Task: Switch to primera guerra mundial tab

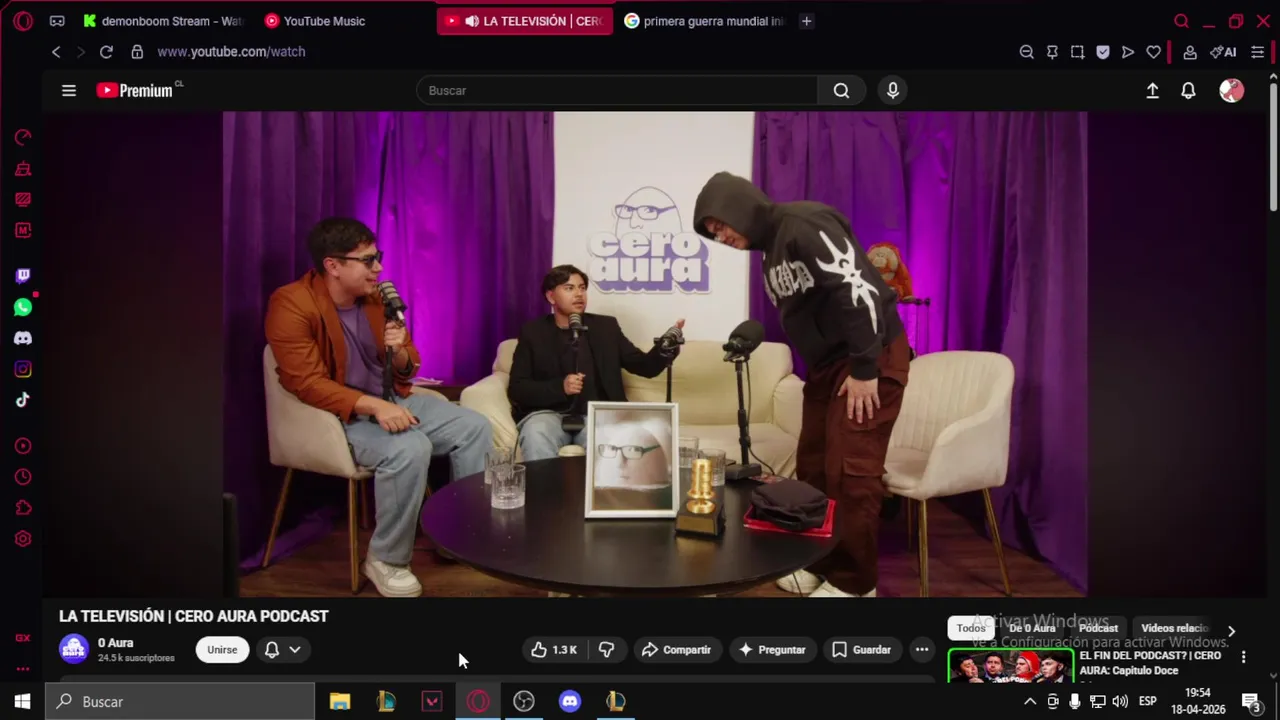Action: point(704,21)
